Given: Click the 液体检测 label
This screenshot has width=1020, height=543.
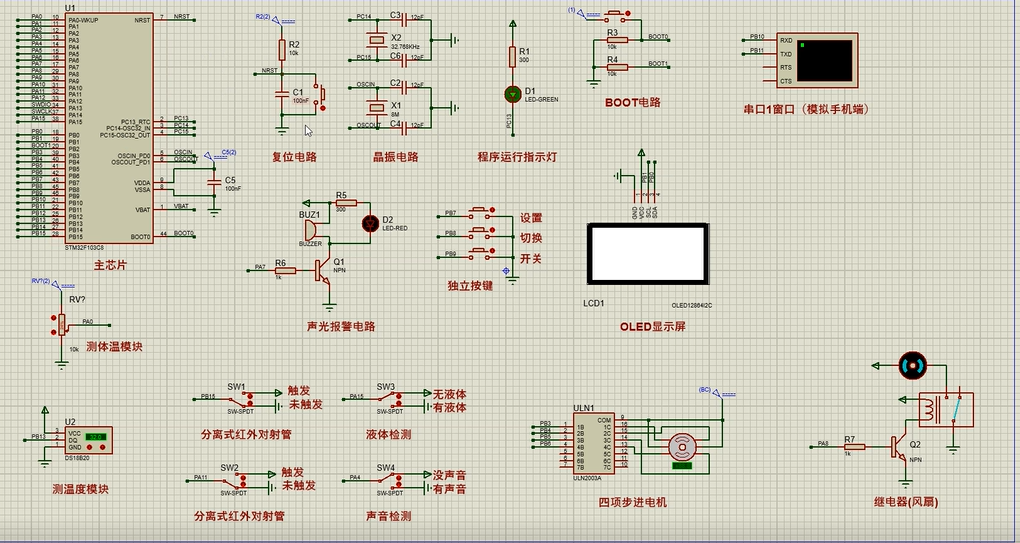Looking at the screenshot, I should point(389,434).
